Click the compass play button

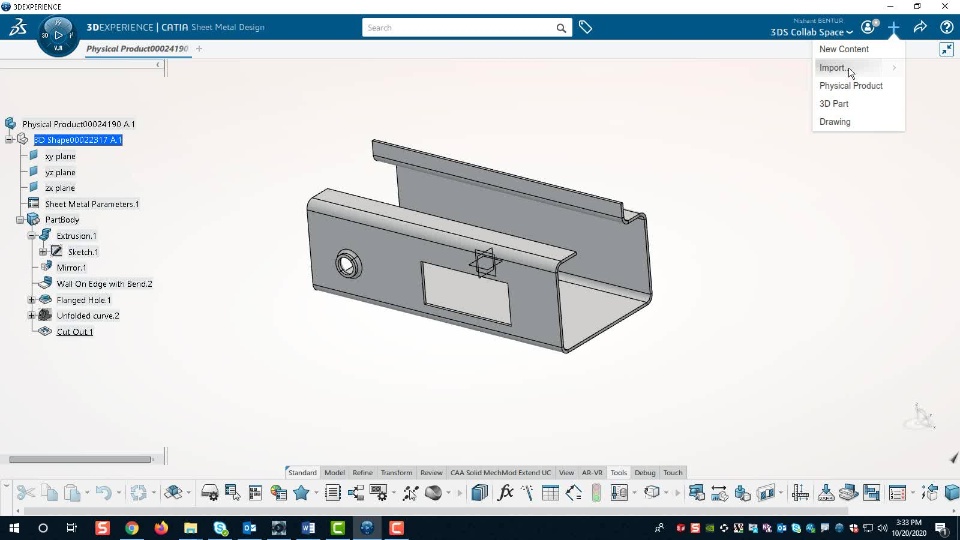[58, 35]
